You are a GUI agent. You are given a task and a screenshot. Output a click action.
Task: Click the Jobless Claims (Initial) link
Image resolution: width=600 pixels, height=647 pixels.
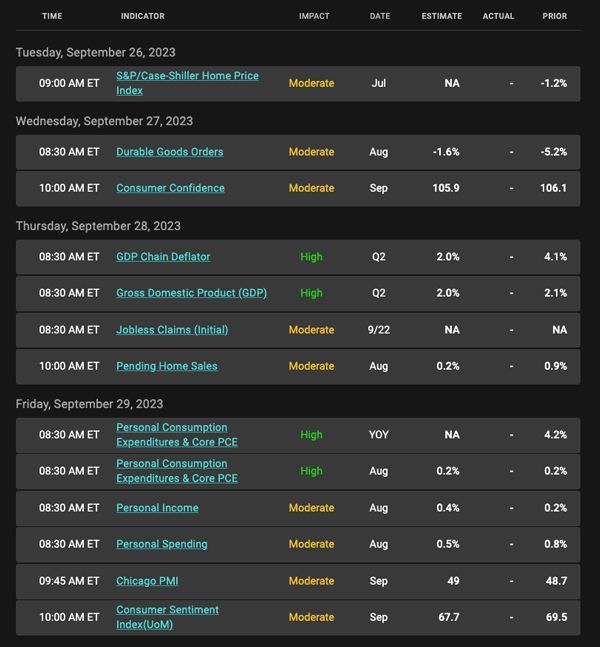point(172,330)
